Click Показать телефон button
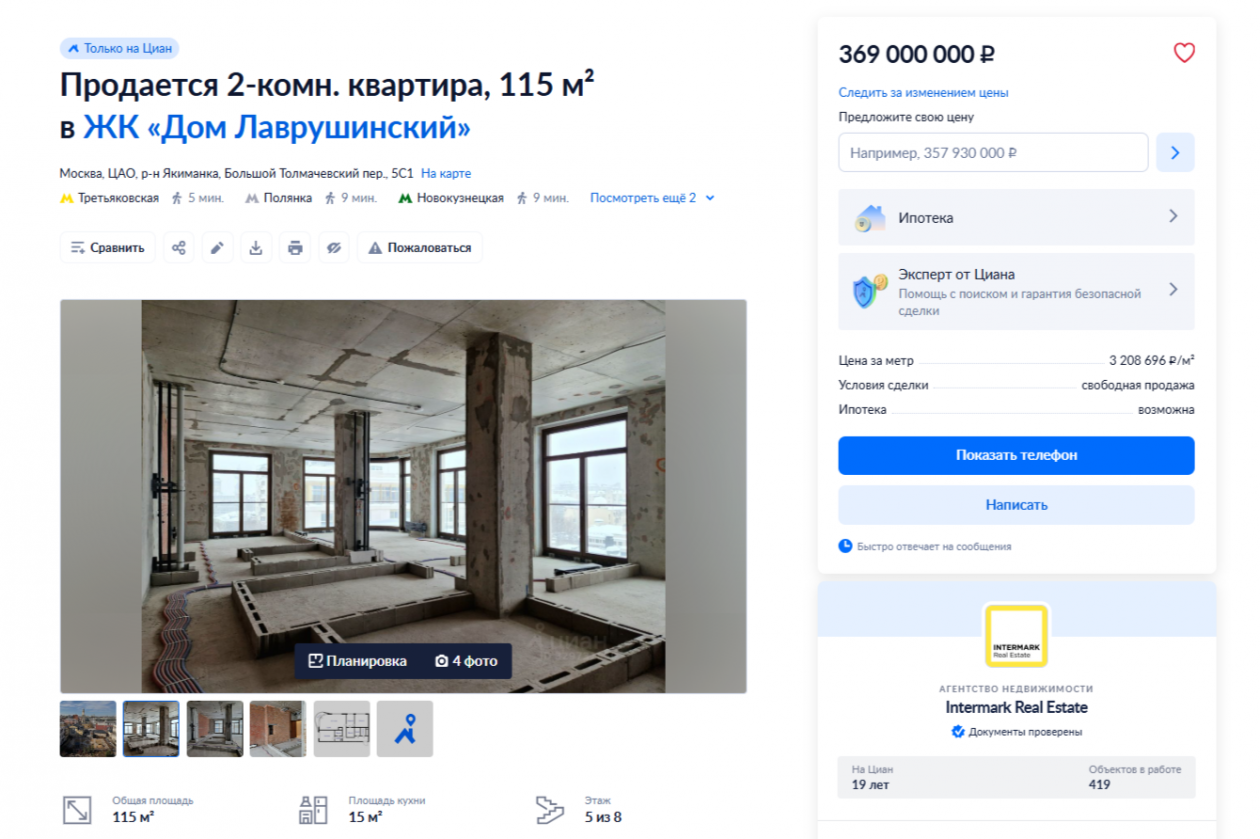Viewport: 1260px width, 839px height. [x=1016, y=455]
